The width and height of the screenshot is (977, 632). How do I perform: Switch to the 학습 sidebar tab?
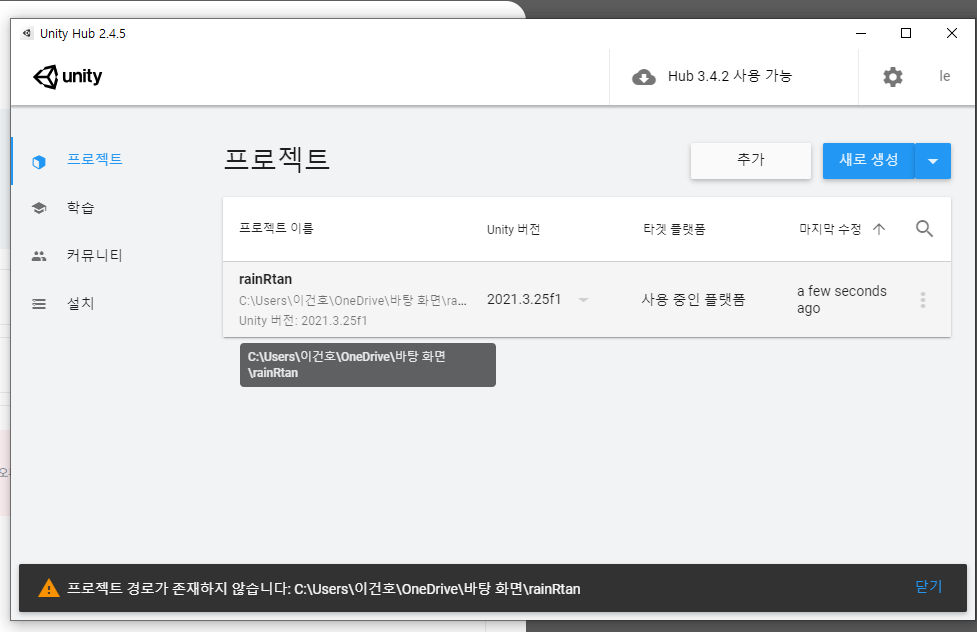pos(80,208)
